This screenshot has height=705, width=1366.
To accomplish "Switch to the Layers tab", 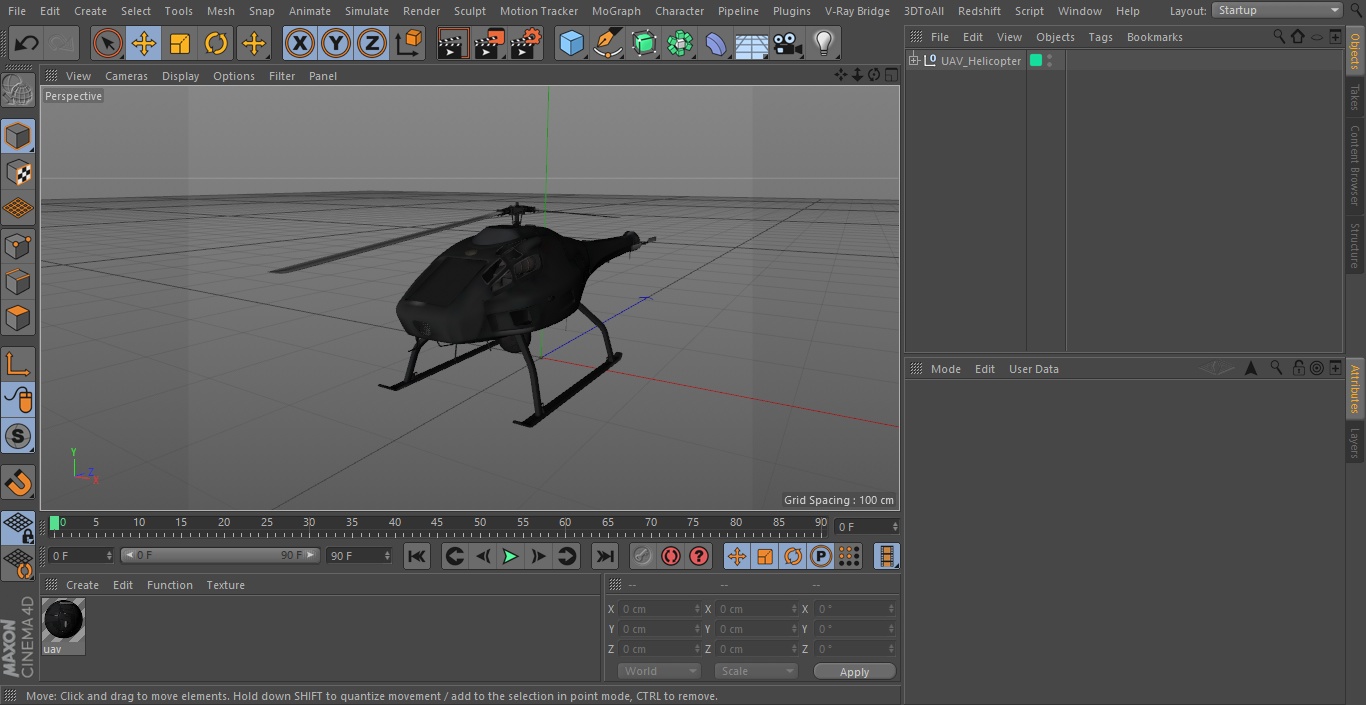I will pyautogui.click(x=1355, y=442).
